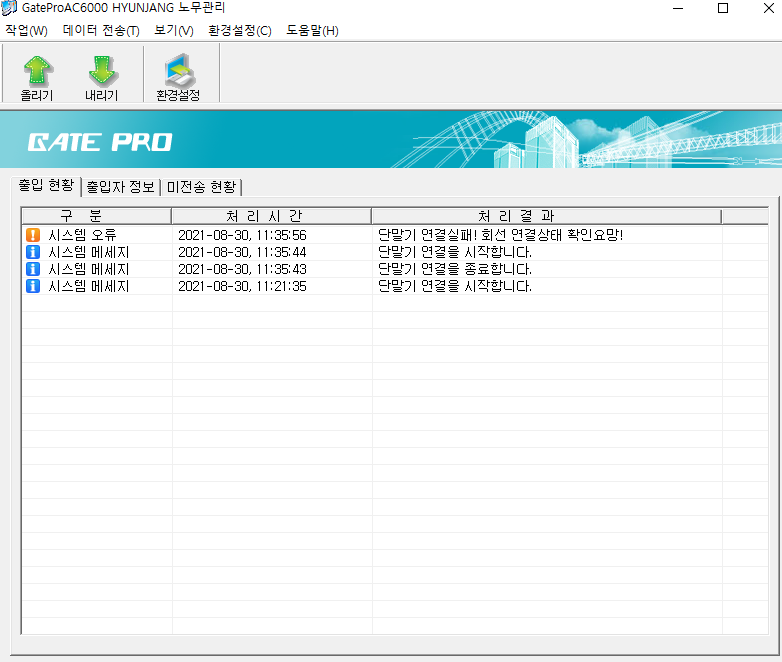
Task: Select the timestamp 2021-08-30, 11:21:35
Action: click(x=242, y=286)
